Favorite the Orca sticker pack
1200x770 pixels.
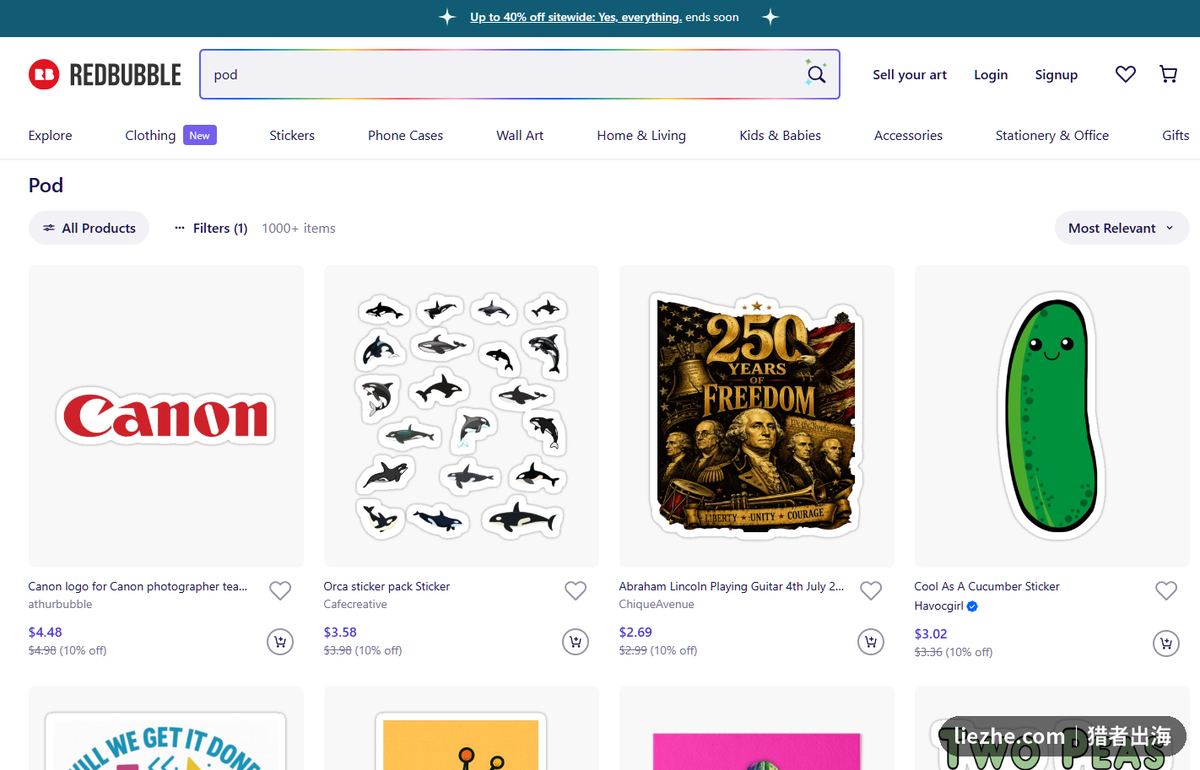point(576,591)
